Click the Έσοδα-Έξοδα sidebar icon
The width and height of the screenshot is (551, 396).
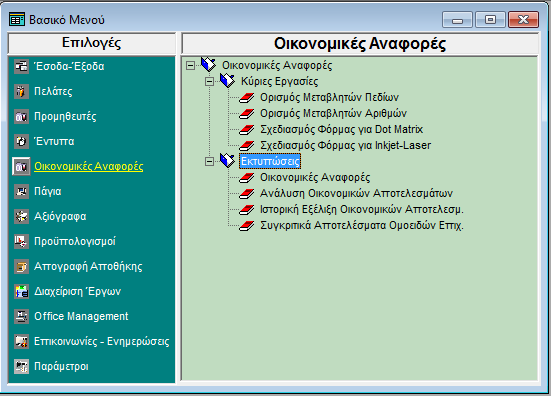[21, 66]
